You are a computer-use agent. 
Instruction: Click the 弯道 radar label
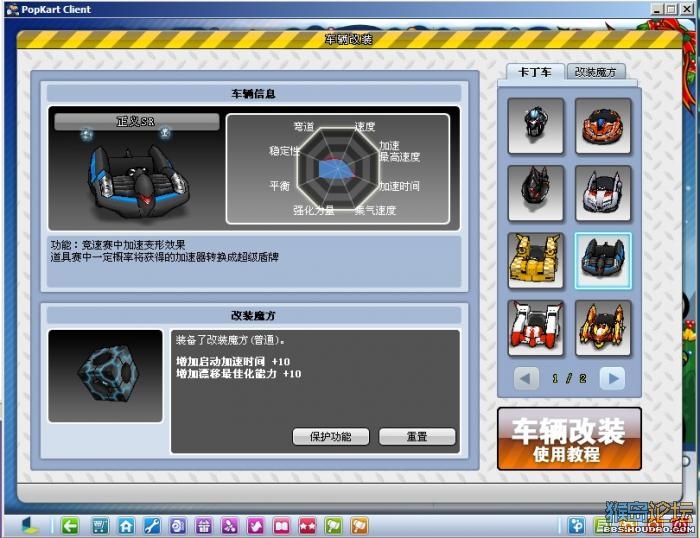point(304,126)
